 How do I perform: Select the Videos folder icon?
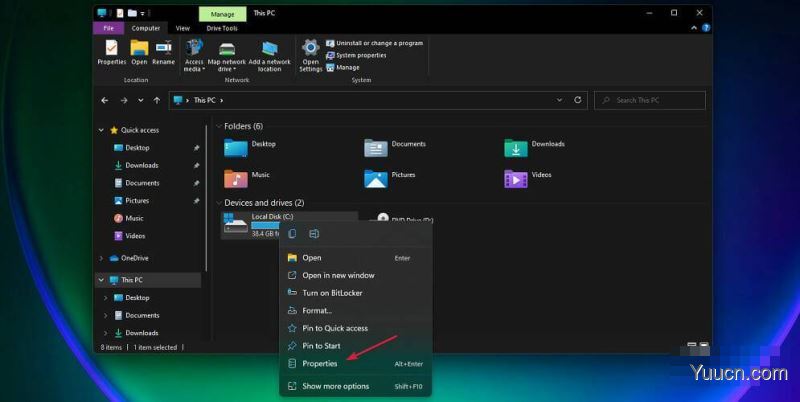516,179
